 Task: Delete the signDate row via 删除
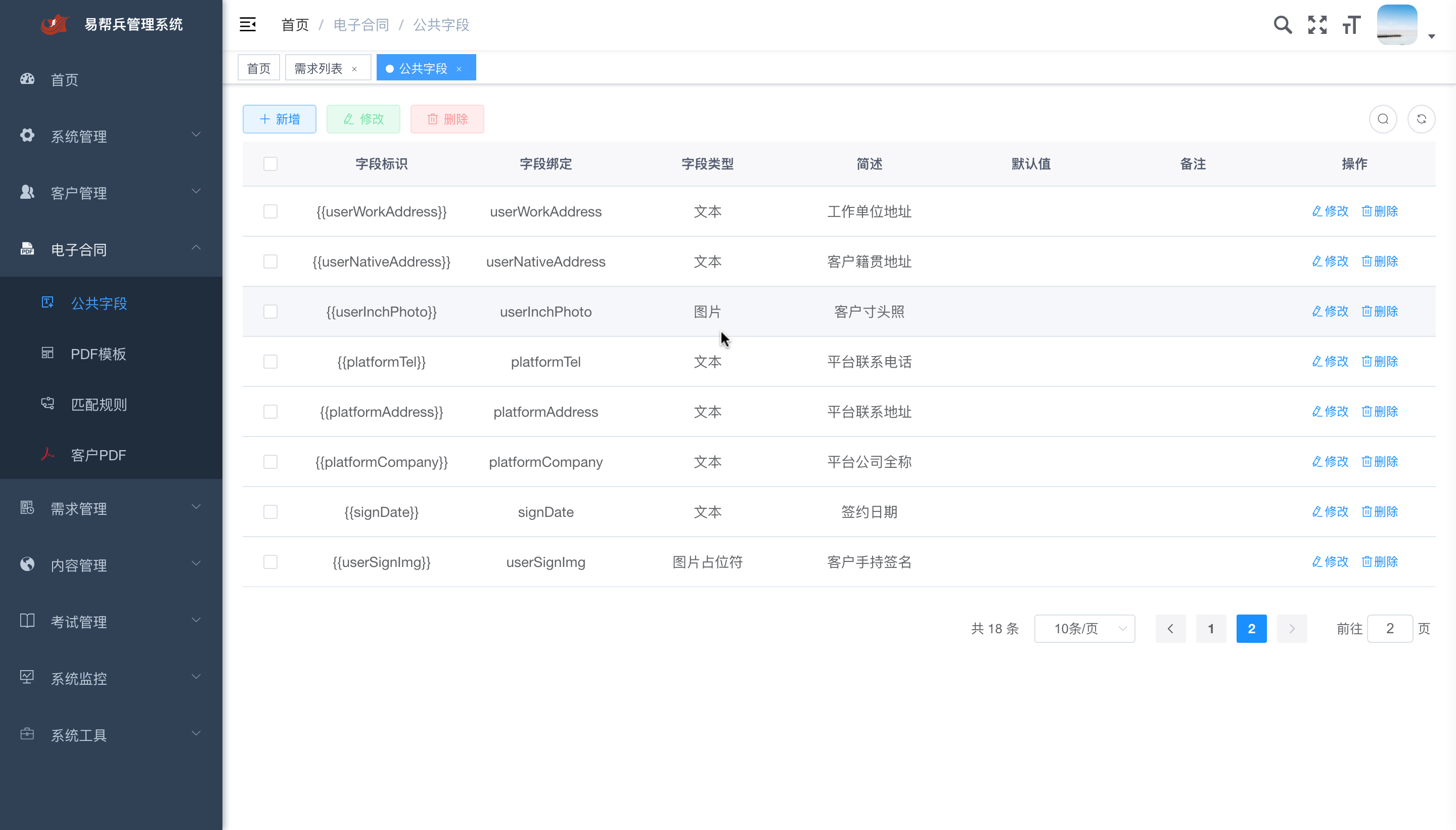[1380, 512]
